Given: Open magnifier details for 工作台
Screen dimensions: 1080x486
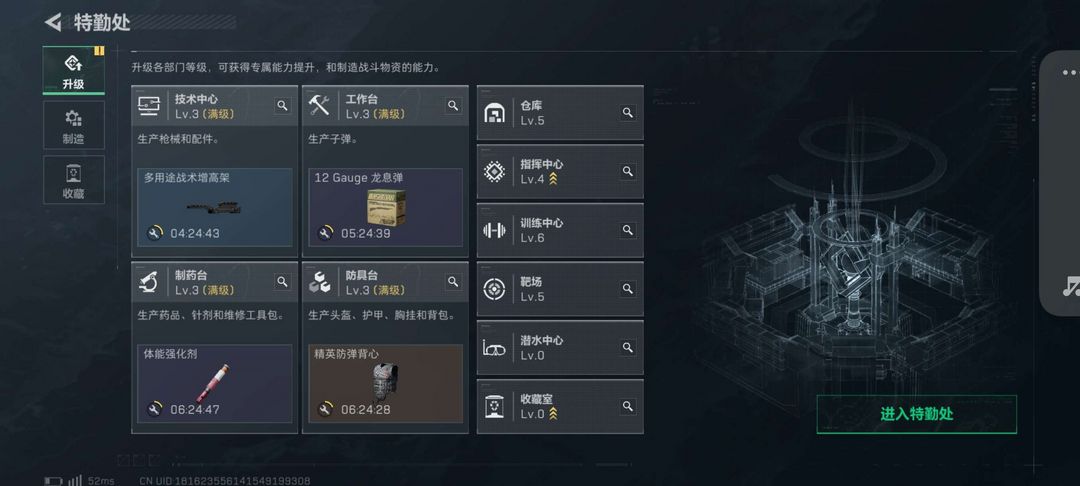Looking at the screenshot, I should [x=453, y=105].
